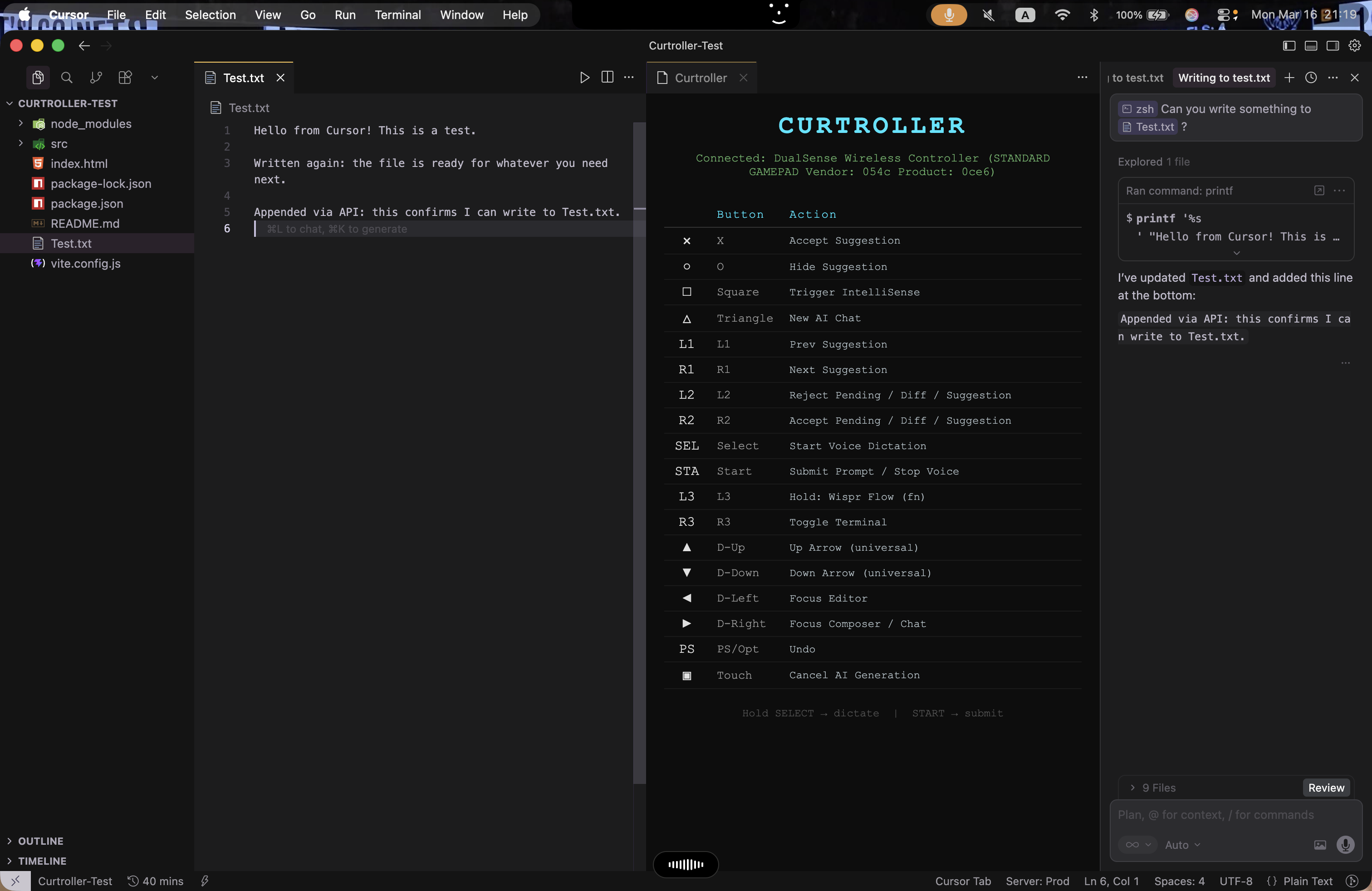
Task: Click the chat prompt input field
Action: pyautogui.click(x=1215, y=814)
